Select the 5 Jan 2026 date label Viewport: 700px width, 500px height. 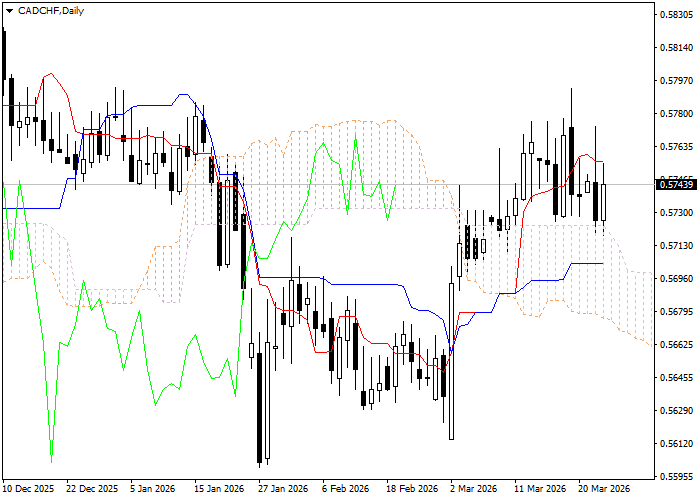tap(154, 489)
